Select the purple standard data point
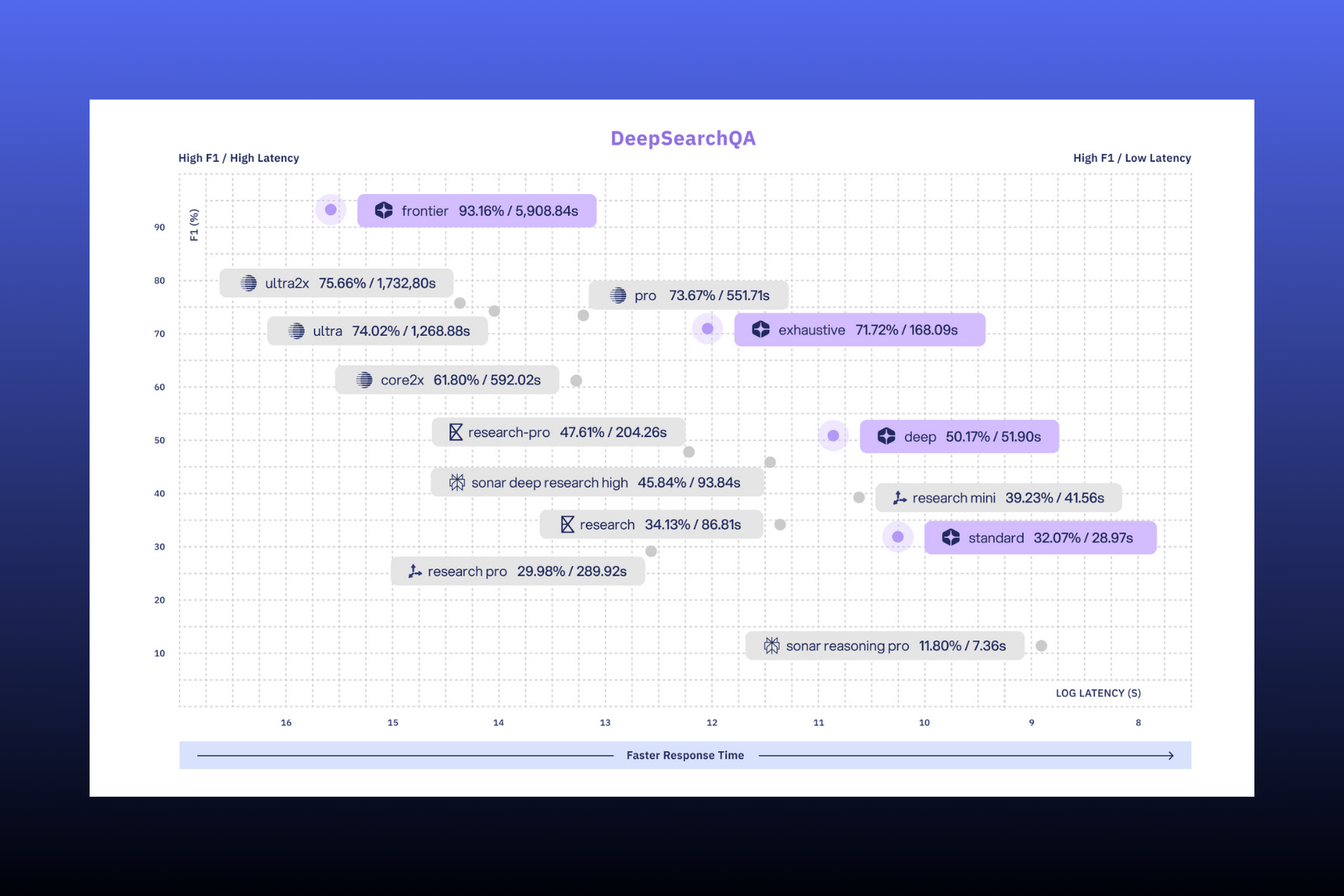This screenshot has width=1344, height=896. coord(898,537)
